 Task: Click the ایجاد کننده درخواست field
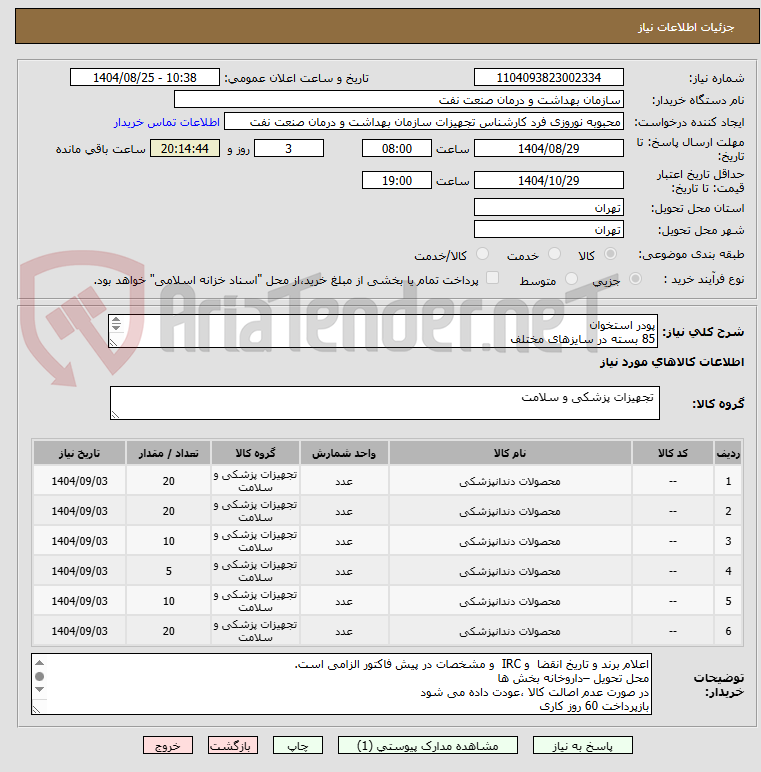pyautogui.click(x=424, y=122)
